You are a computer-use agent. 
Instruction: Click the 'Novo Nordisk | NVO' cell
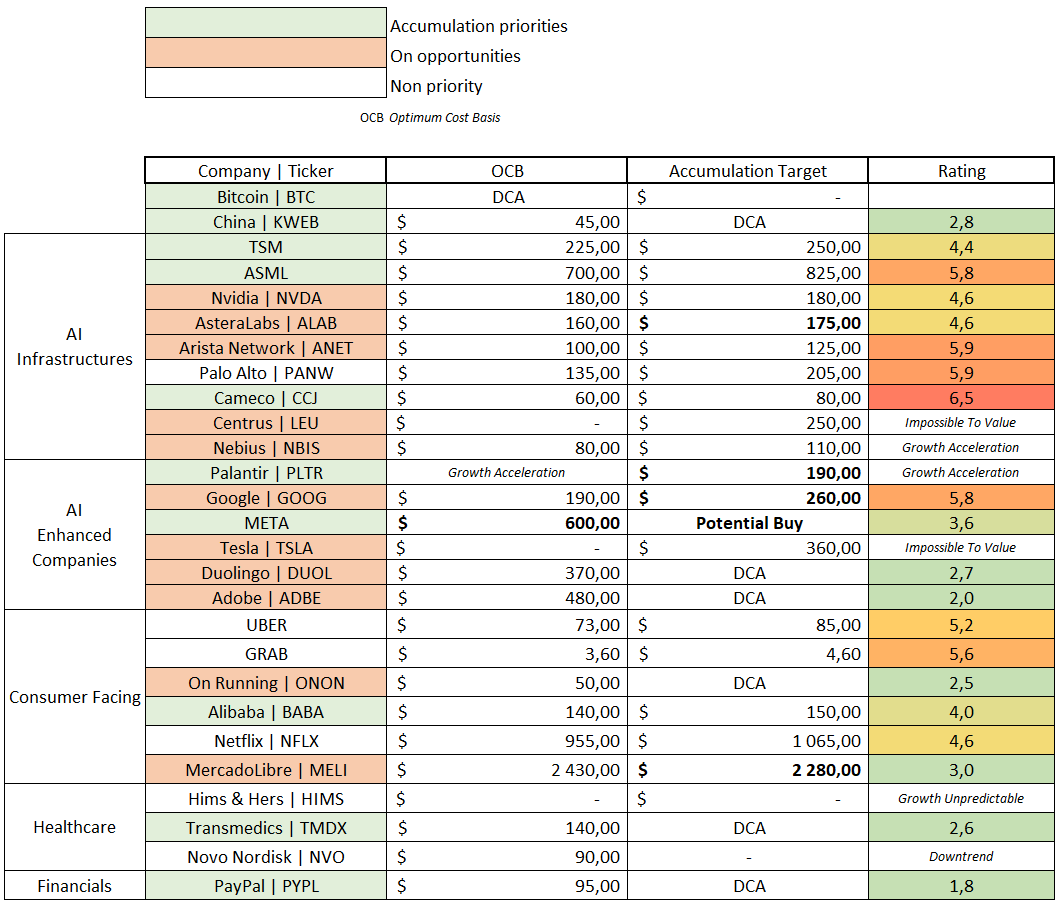(x=265, y=856)
